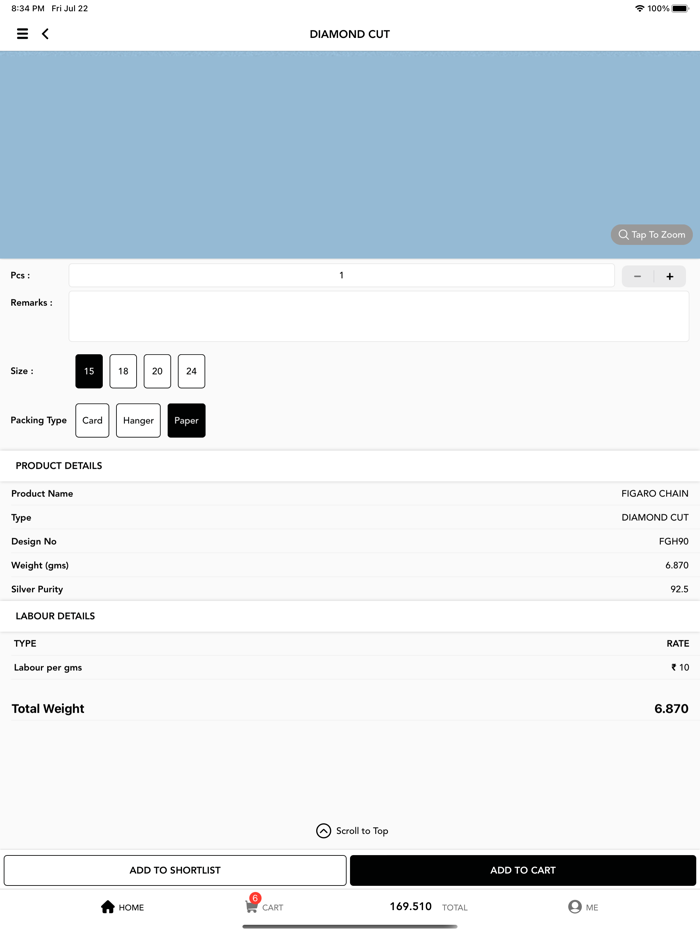Click the Wi-Fi status icon
Viewport: 700px width, 934px height.
(x=640, y=8)
